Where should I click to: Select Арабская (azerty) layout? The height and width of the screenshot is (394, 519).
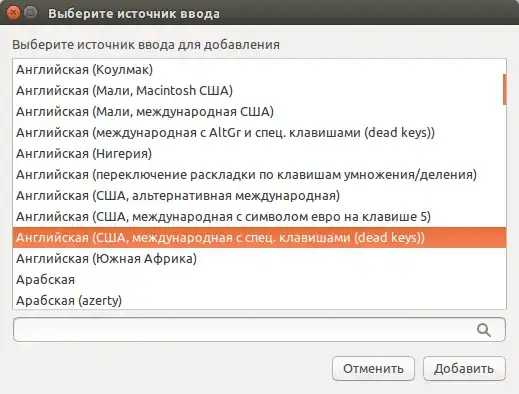pyautogui.click(x=259, y=301)
